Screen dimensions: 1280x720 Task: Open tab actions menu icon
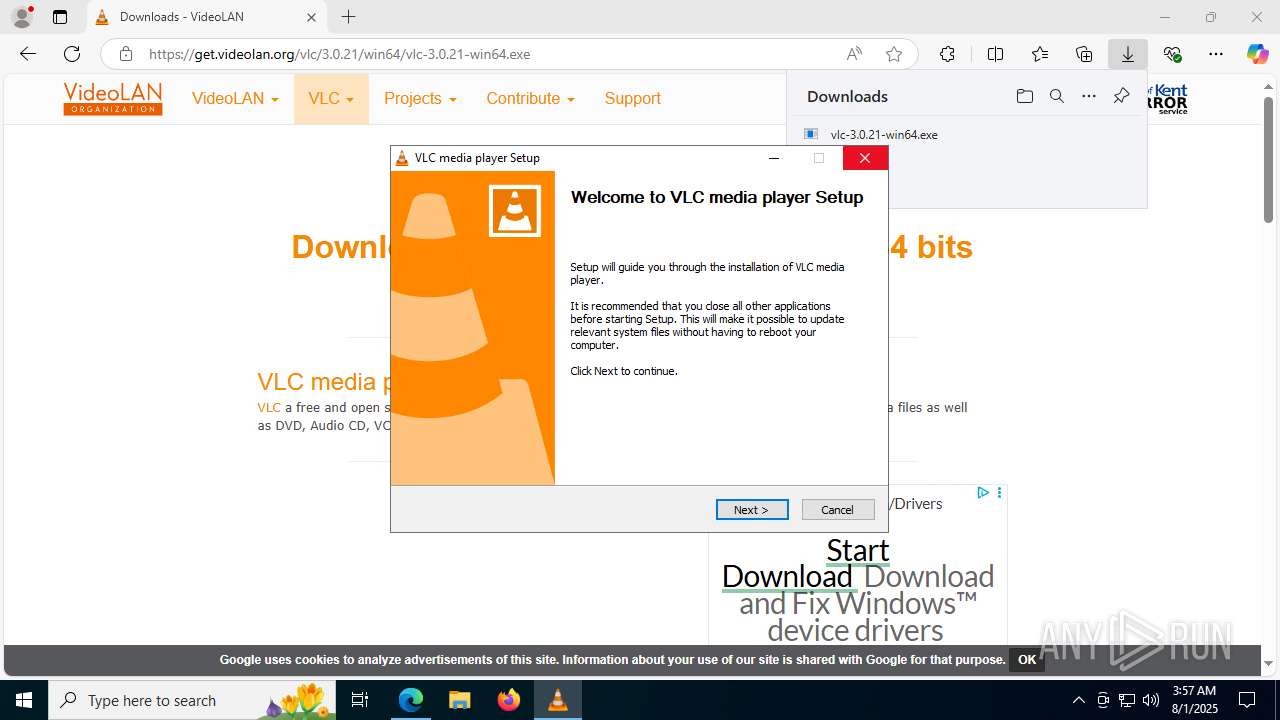60,17
